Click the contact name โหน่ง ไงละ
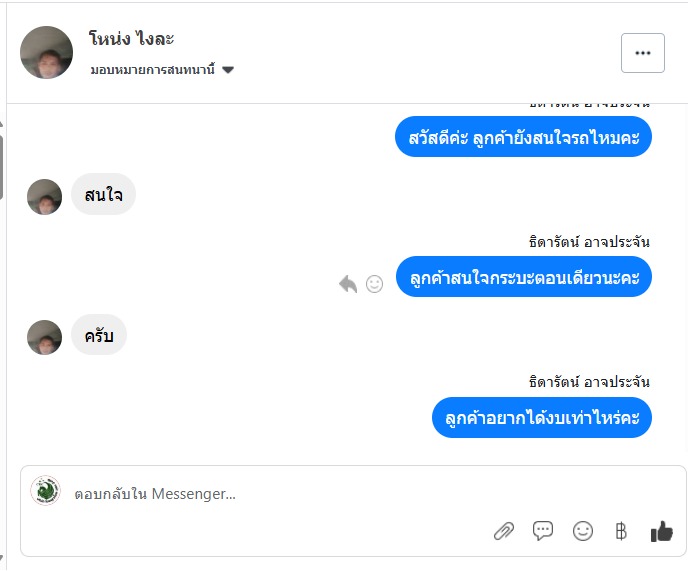This screenshot has width=688, height=571. click(132, 39)
